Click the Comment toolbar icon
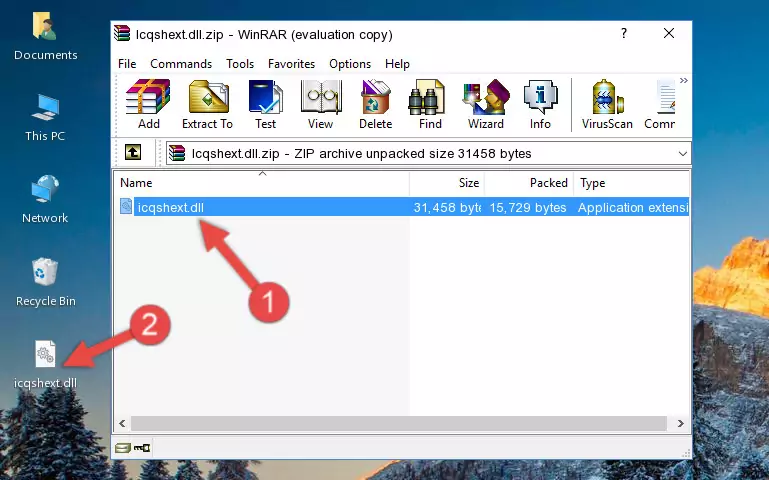This screenshot has height=480, width=769. pos(660,104)
